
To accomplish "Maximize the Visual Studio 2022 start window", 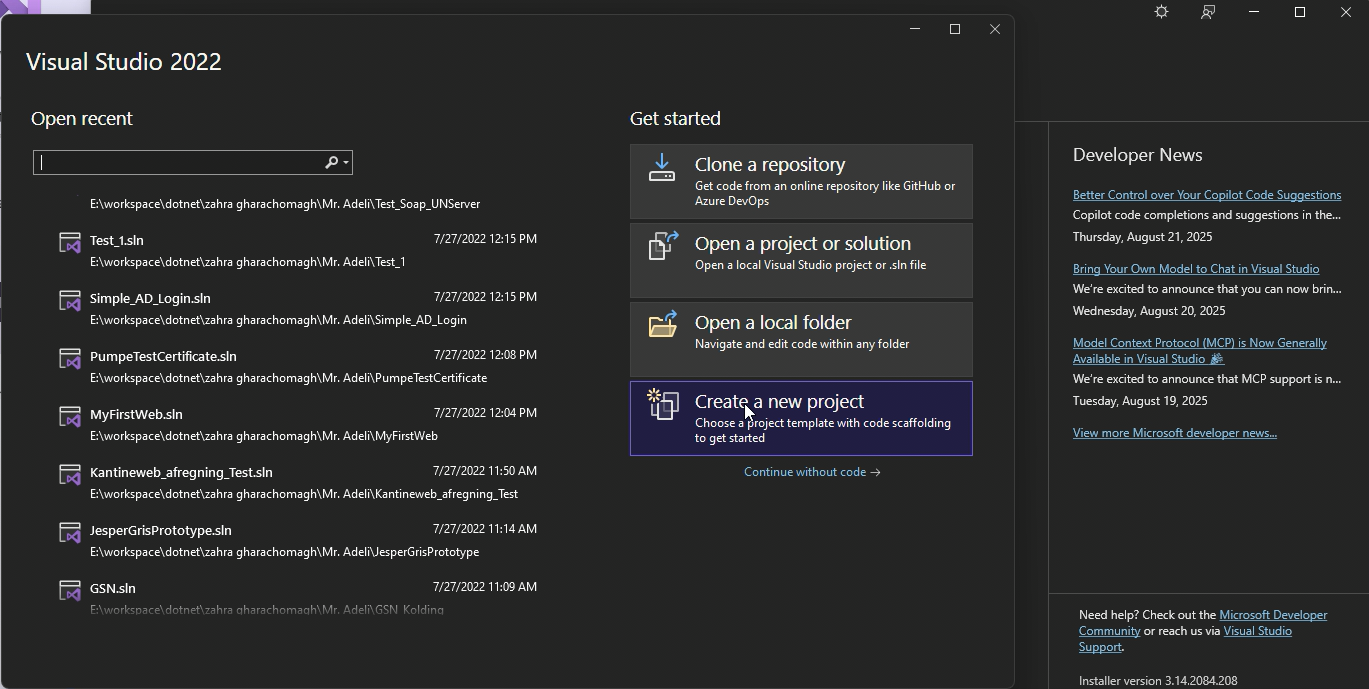I will click(955, 29).
